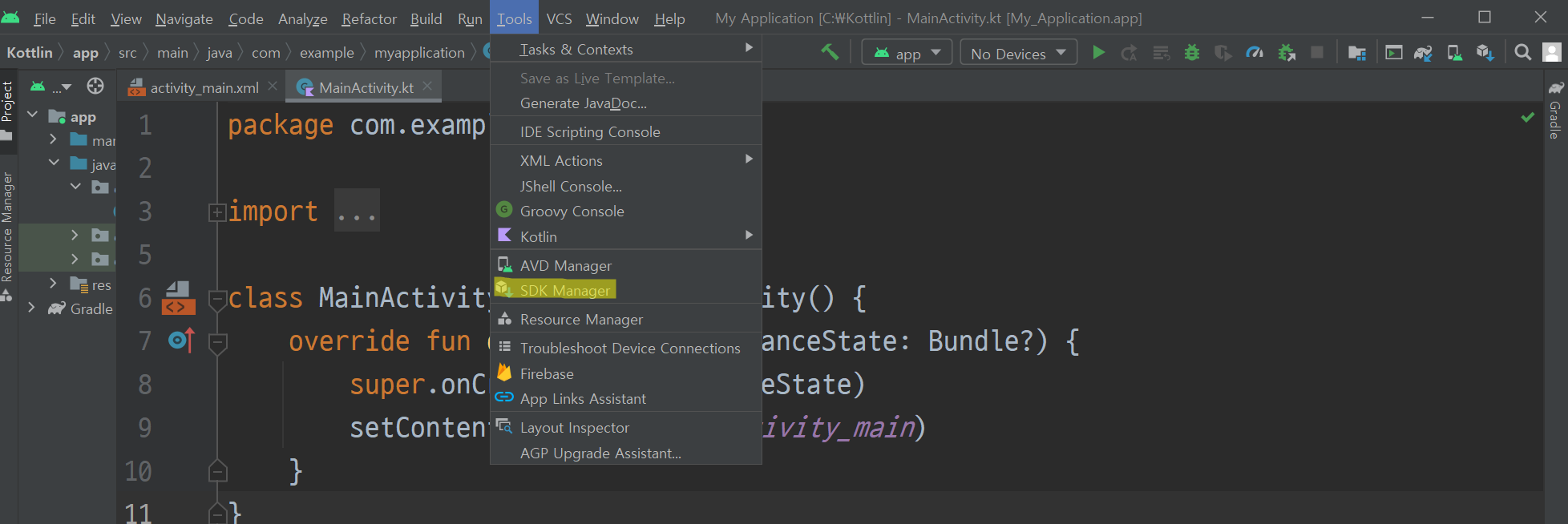
Task: Click the Sync Project with Gradle icon
Action: pos(1423,53)
